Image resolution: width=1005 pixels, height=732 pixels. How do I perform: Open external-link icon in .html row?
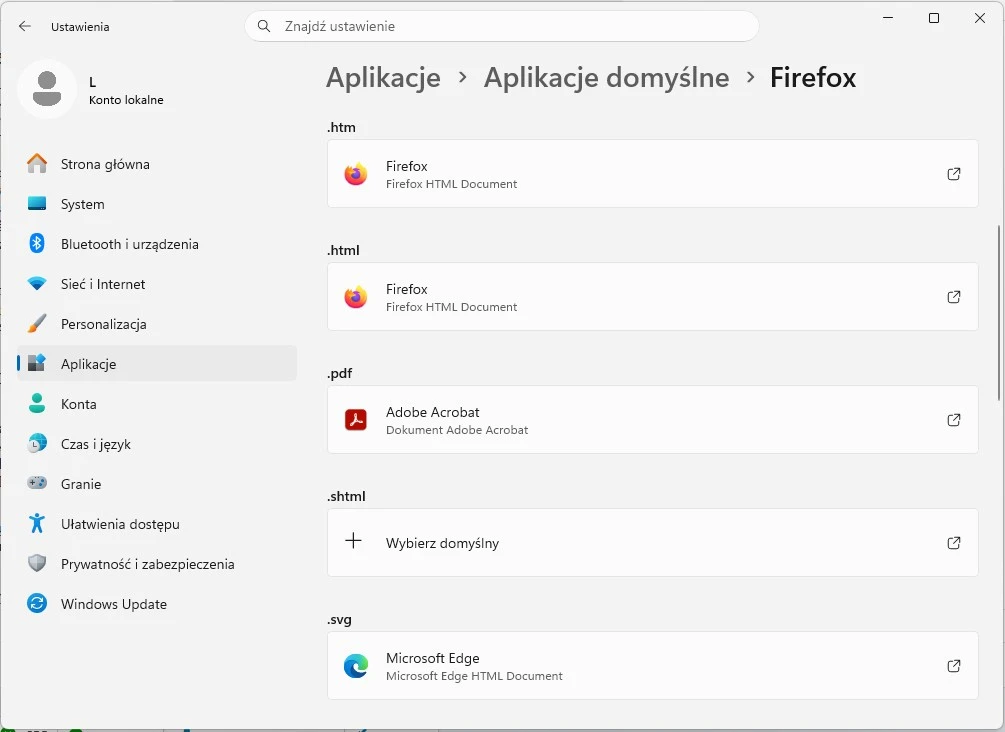(x=954, y=297)
